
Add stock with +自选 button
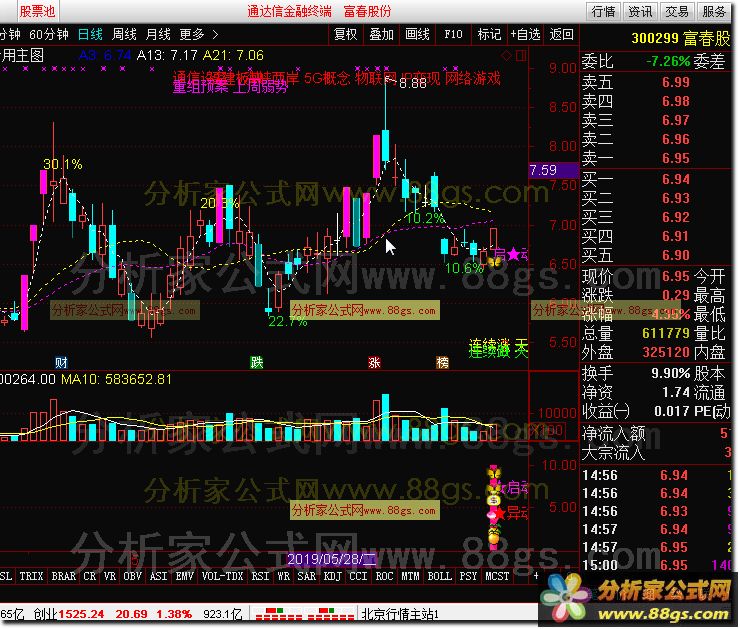pyautogui.click(x=525, y=34)
